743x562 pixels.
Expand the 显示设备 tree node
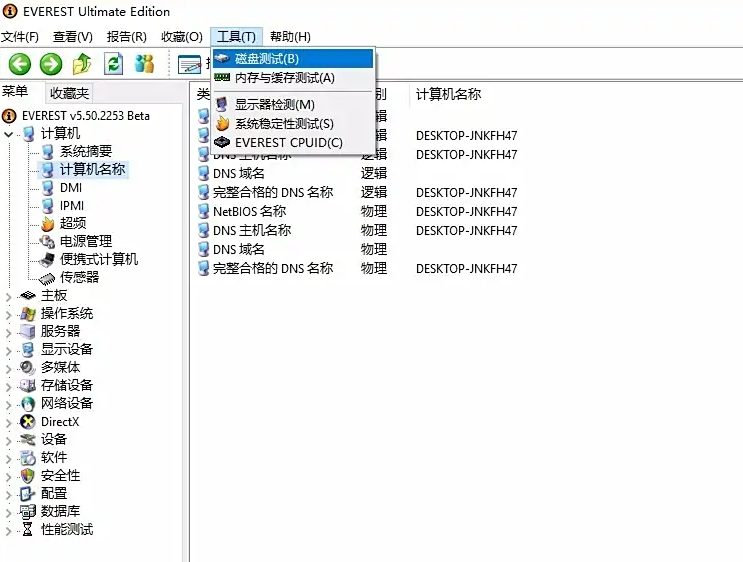click(8, 351)
